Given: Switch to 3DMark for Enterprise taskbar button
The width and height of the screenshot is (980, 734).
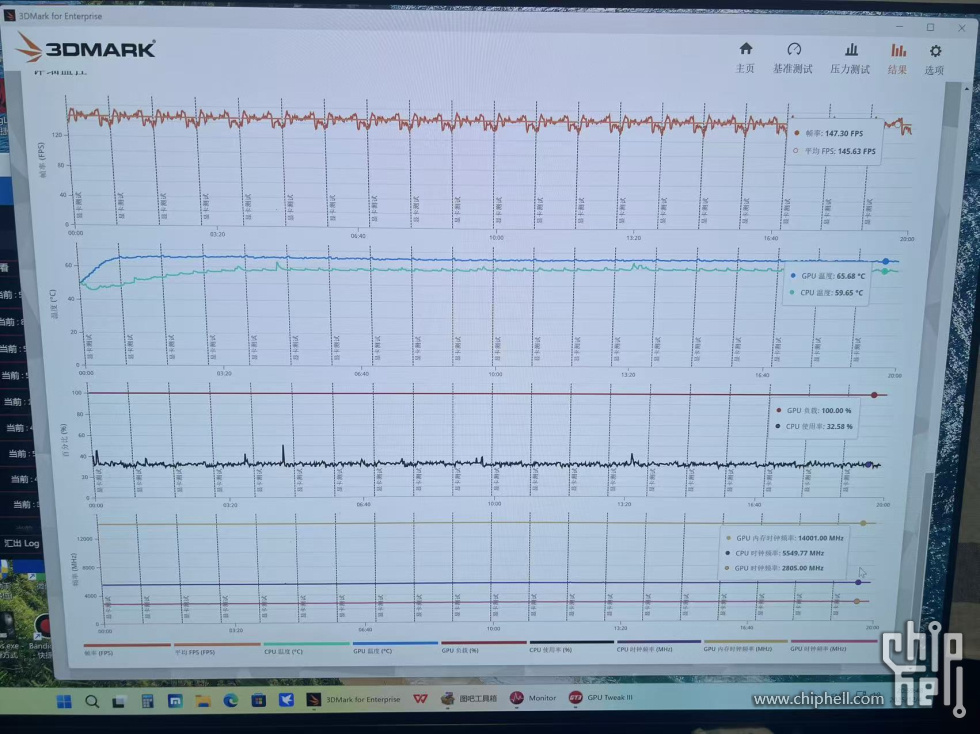Looking at the screenshot, I should [x=355, y=699].
